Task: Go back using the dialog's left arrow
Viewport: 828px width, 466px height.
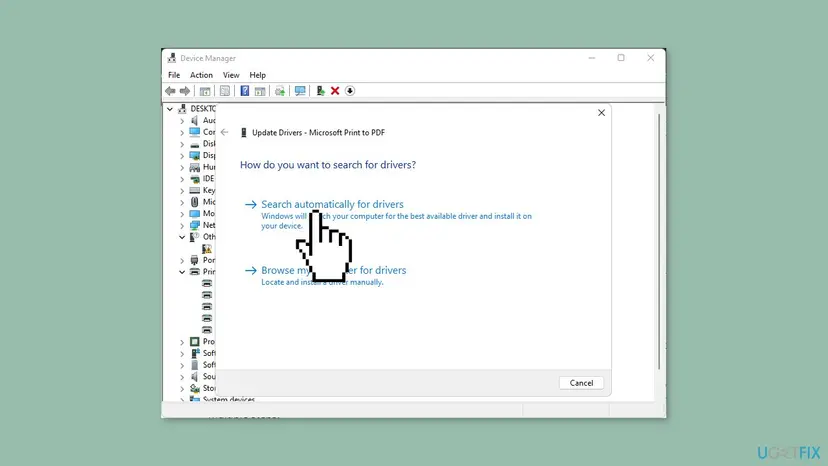Action: coord(224,132)
